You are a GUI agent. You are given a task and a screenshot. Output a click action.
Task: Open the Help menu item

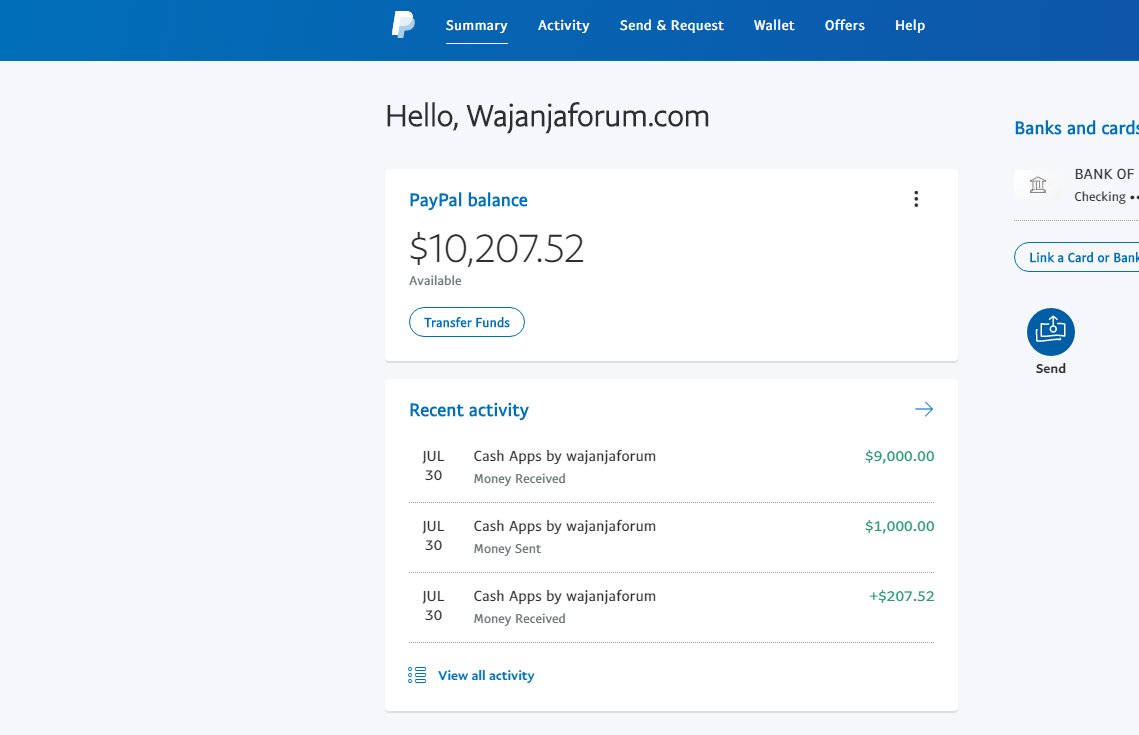[910, 25]
